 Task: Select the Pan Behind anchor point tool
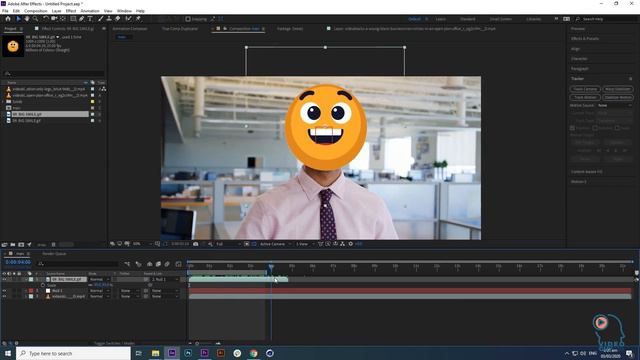(x=63, y=19)
